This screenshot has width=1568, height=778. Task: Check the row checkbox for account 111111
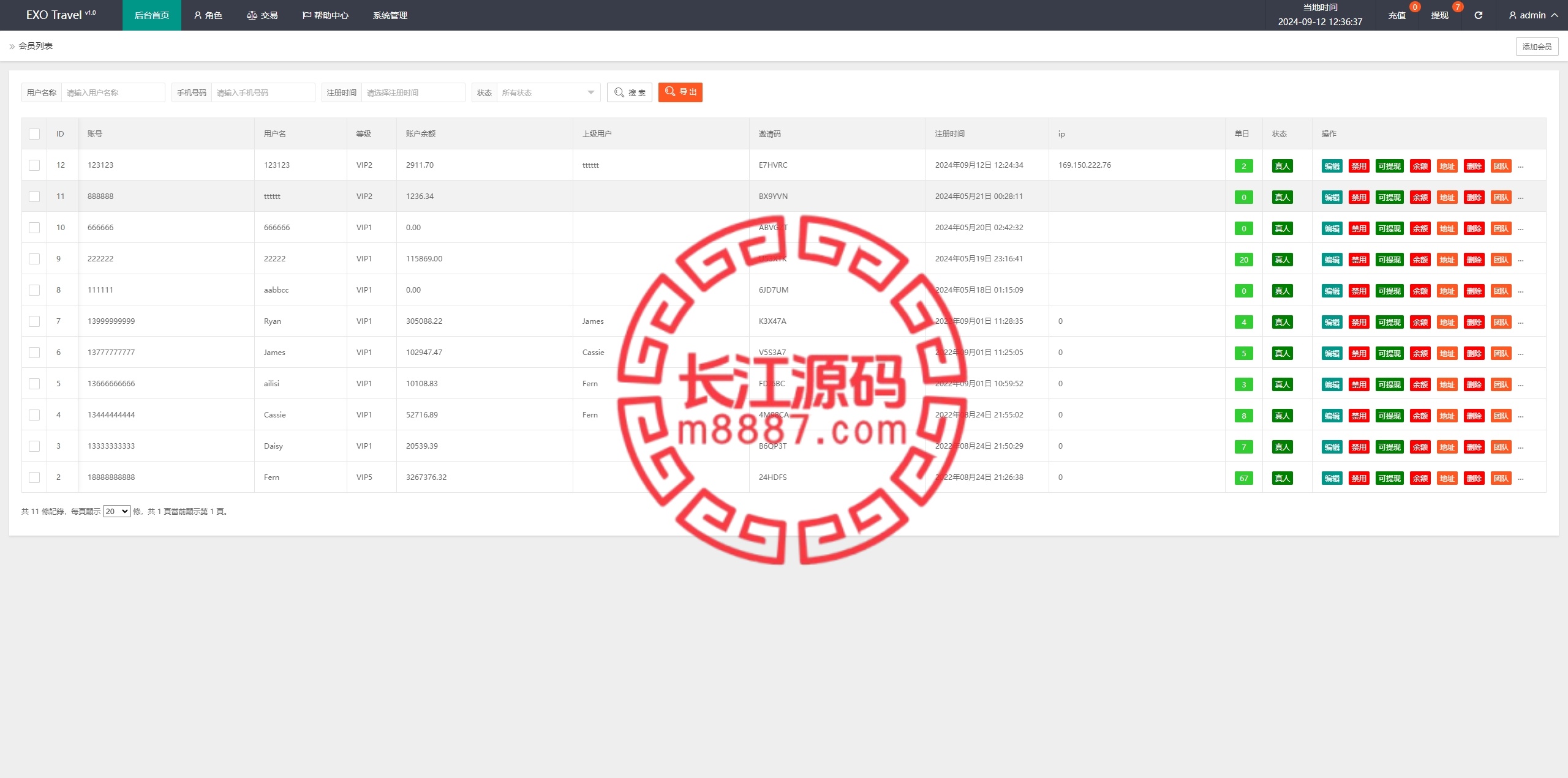[x=34, y=290]
